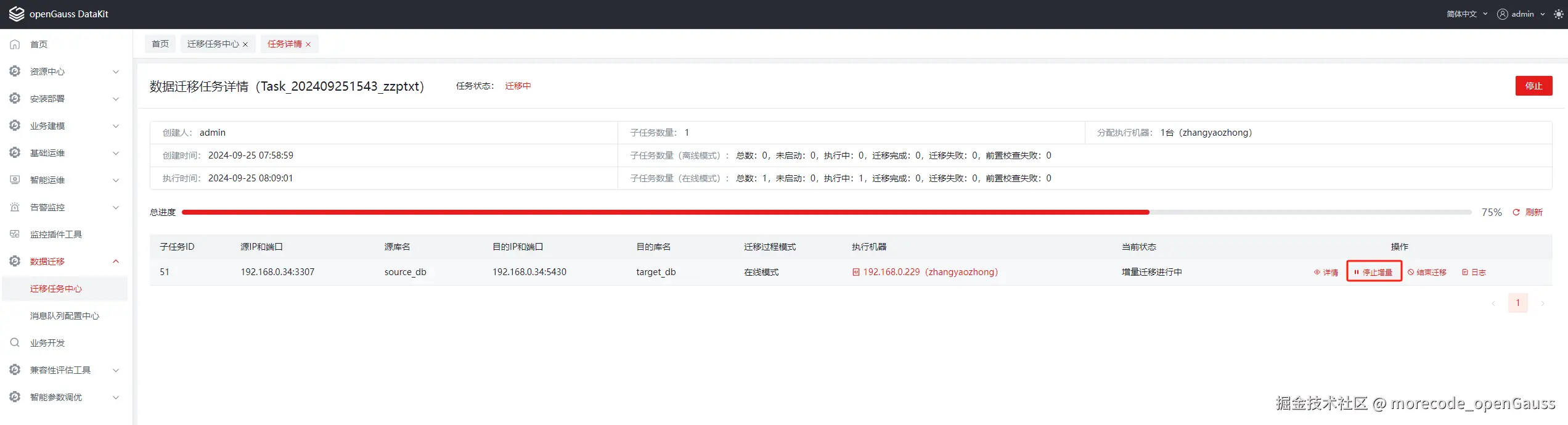
Task: Click the 迁移中 task status text
Action: pyautogui.click(x=518, y=86)
